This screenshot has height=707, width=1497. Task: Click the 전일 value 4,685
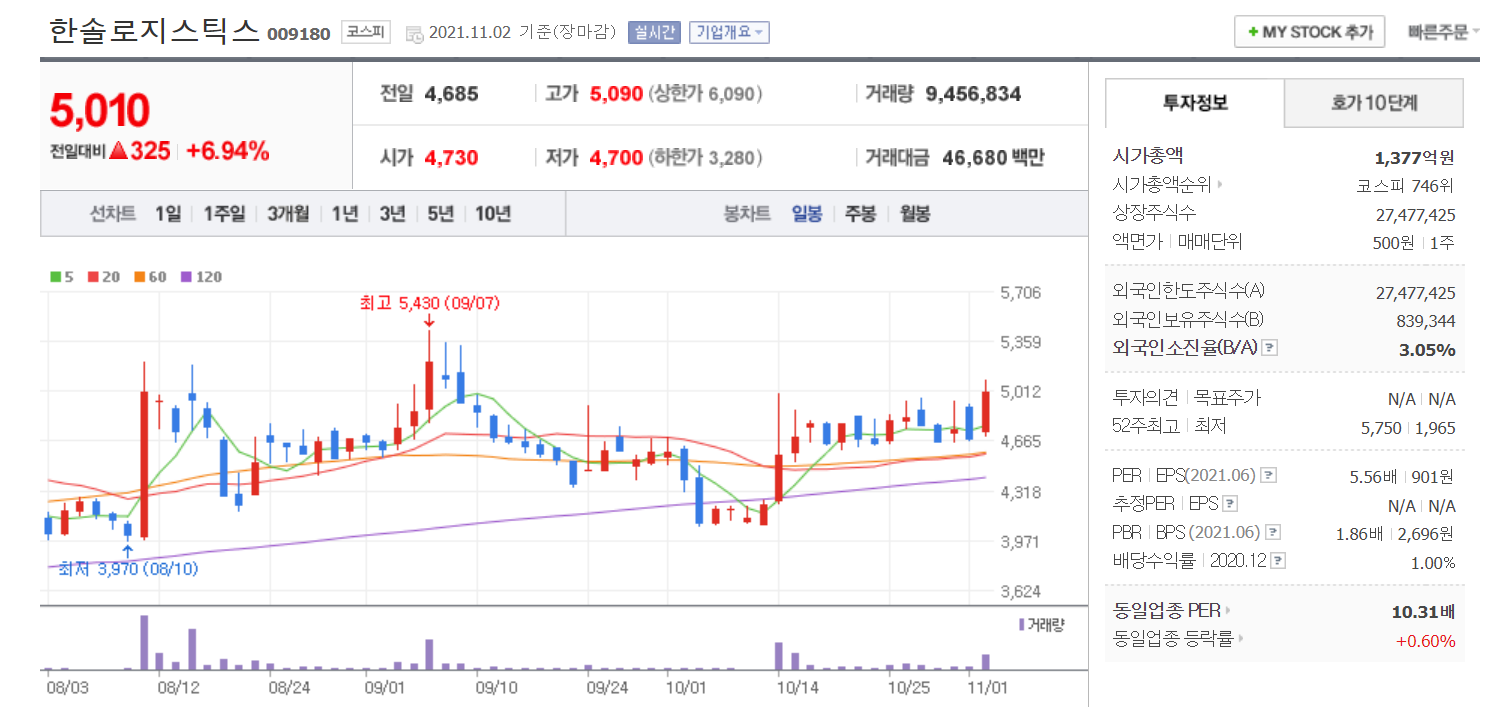[451, 94]
